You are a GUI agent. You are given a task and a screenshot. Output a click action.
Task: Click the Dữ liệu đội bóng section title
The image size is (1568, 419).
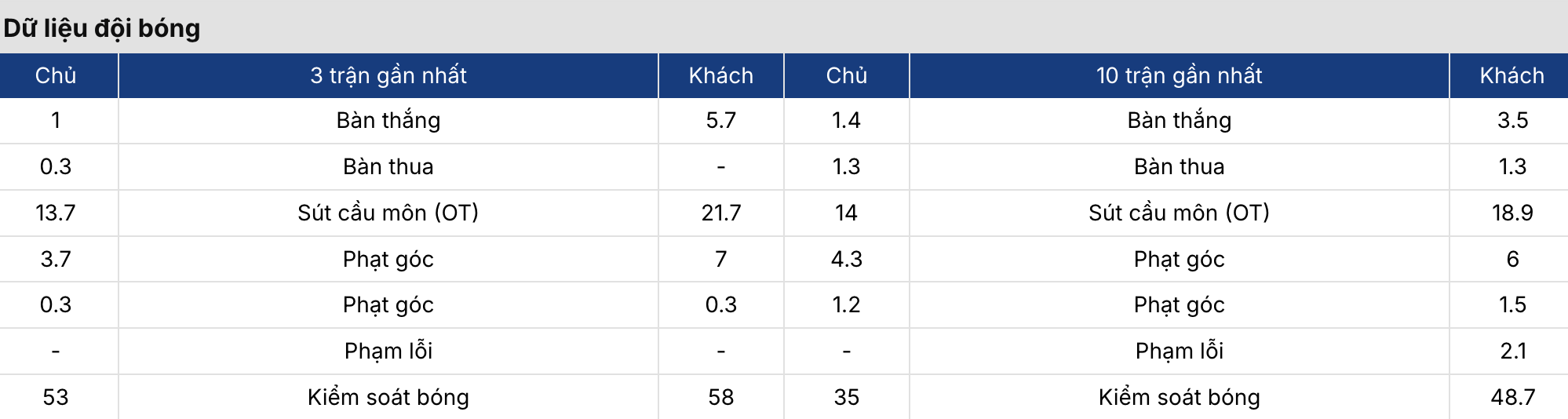point(102,28)
